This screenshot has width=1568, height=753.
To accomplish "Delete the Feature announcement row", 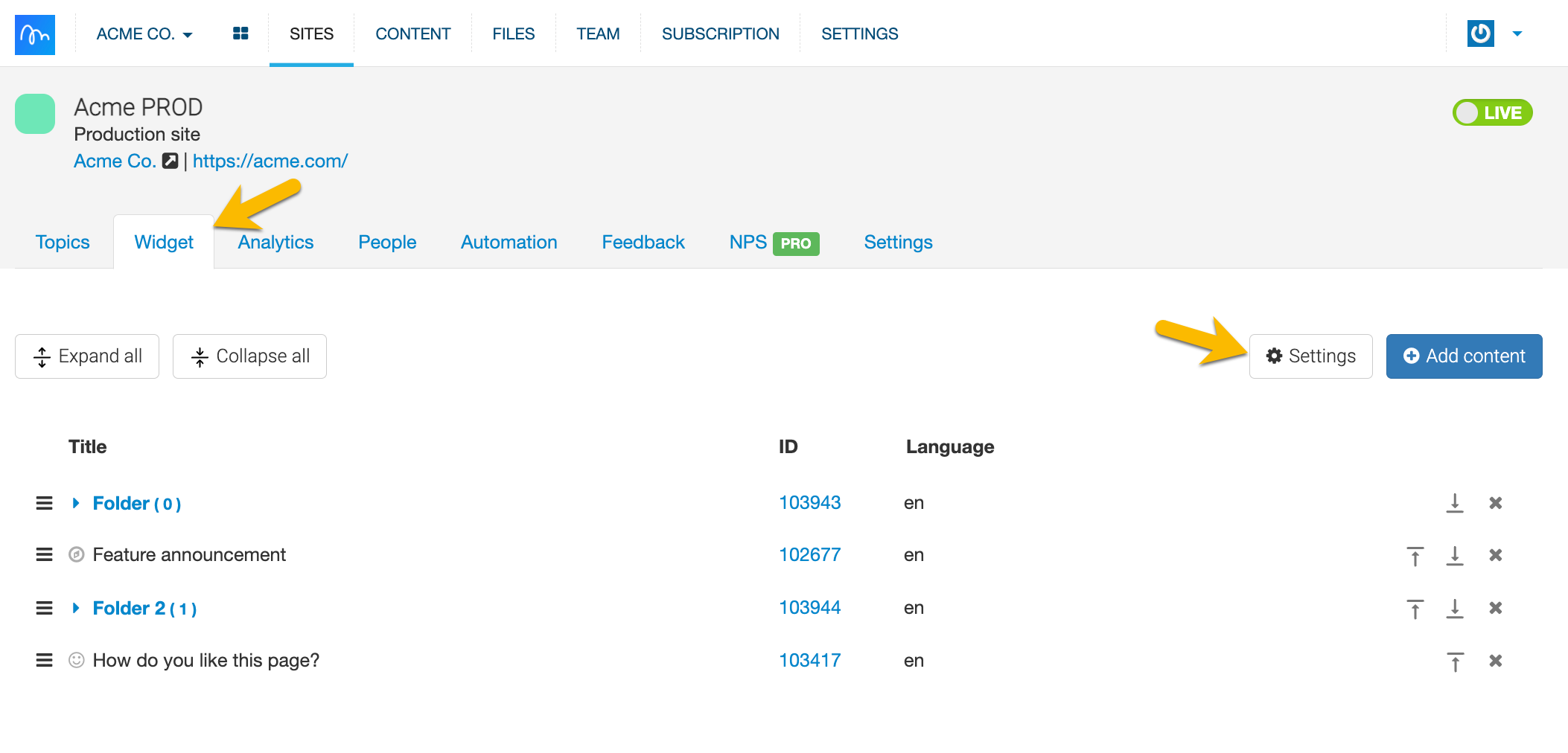I will coord(1495,555).
